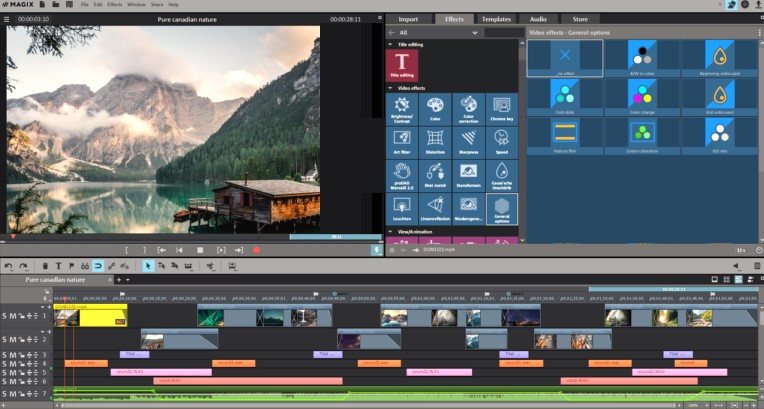Click the open folder icon in title bar
The image size is (764, 409).
pyautogui.click(x=56, y=4)
